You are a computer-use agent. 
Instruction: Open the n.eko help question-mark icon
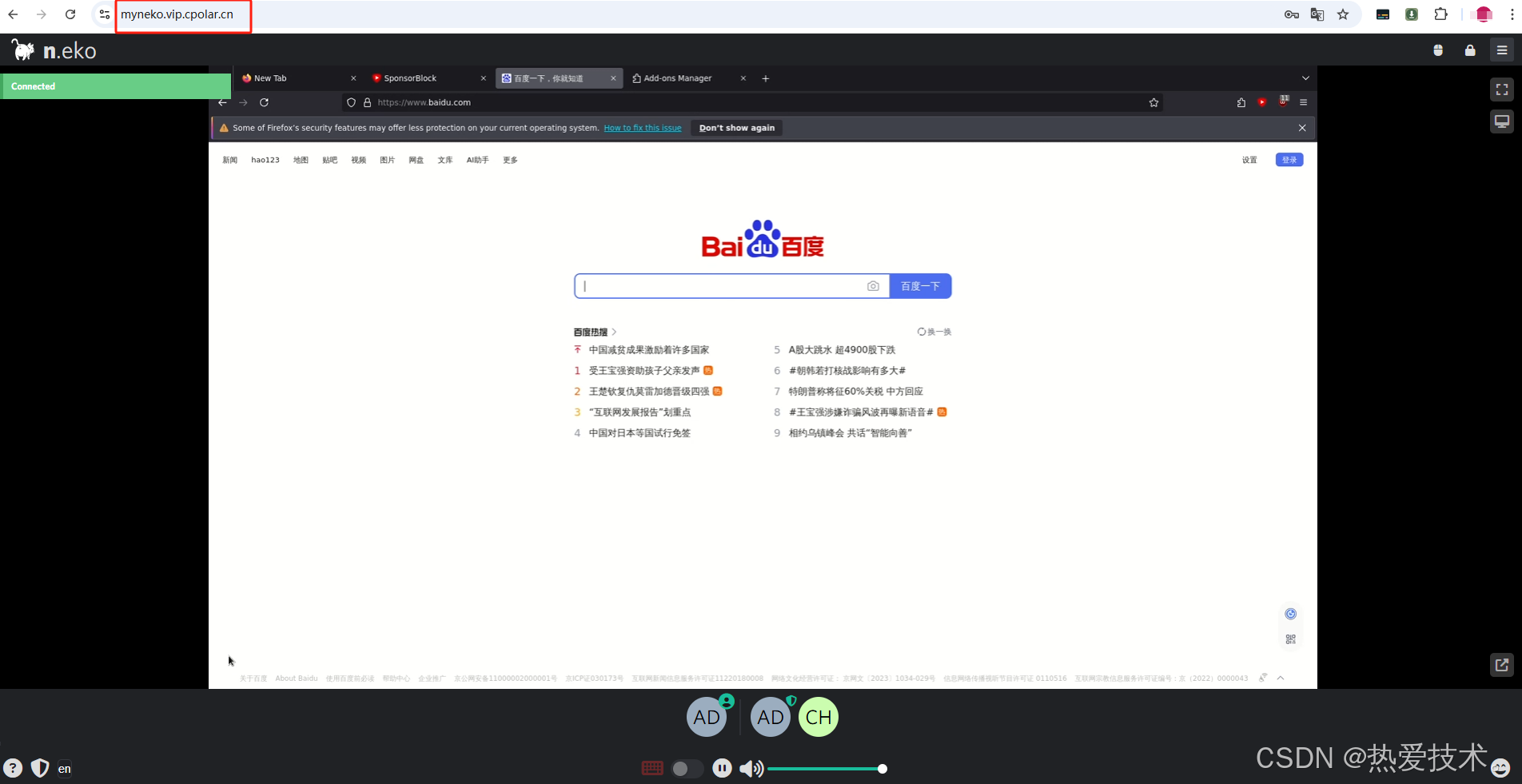13,768
